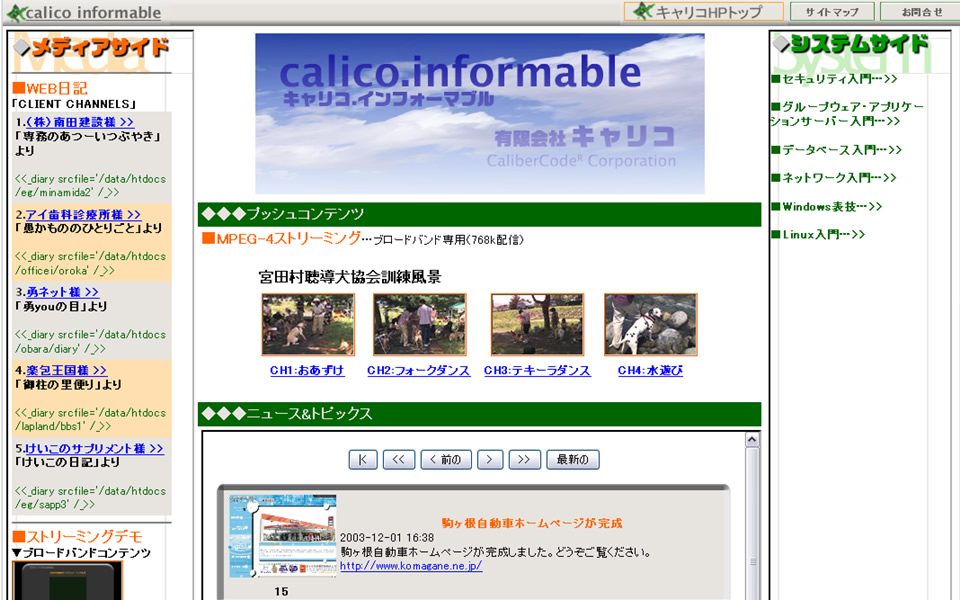960x600 pixels.
Task: Open 勇ネット様 diary link
Action: point(62,292)
